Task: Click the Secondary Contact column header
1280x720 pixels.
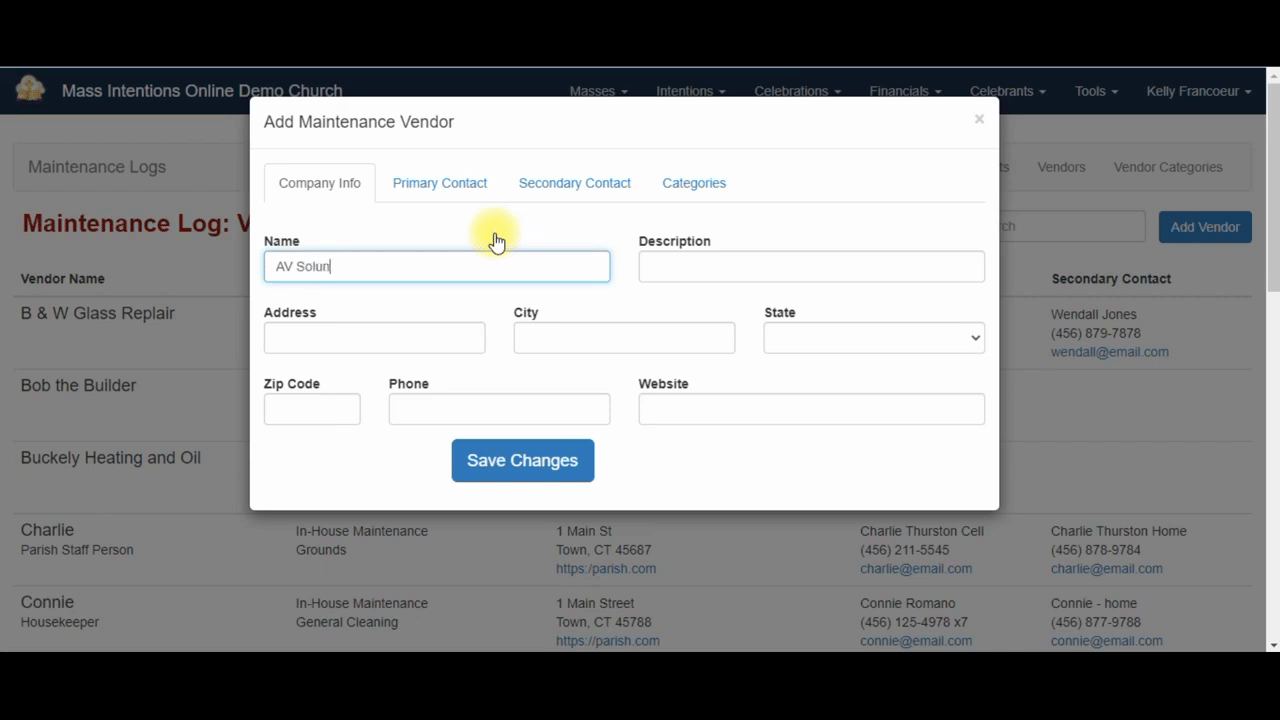Action: 1111,279
